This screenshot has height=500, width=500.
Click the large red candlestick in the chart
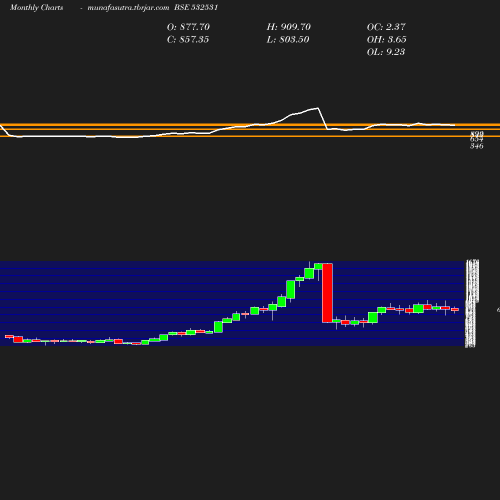327,293
